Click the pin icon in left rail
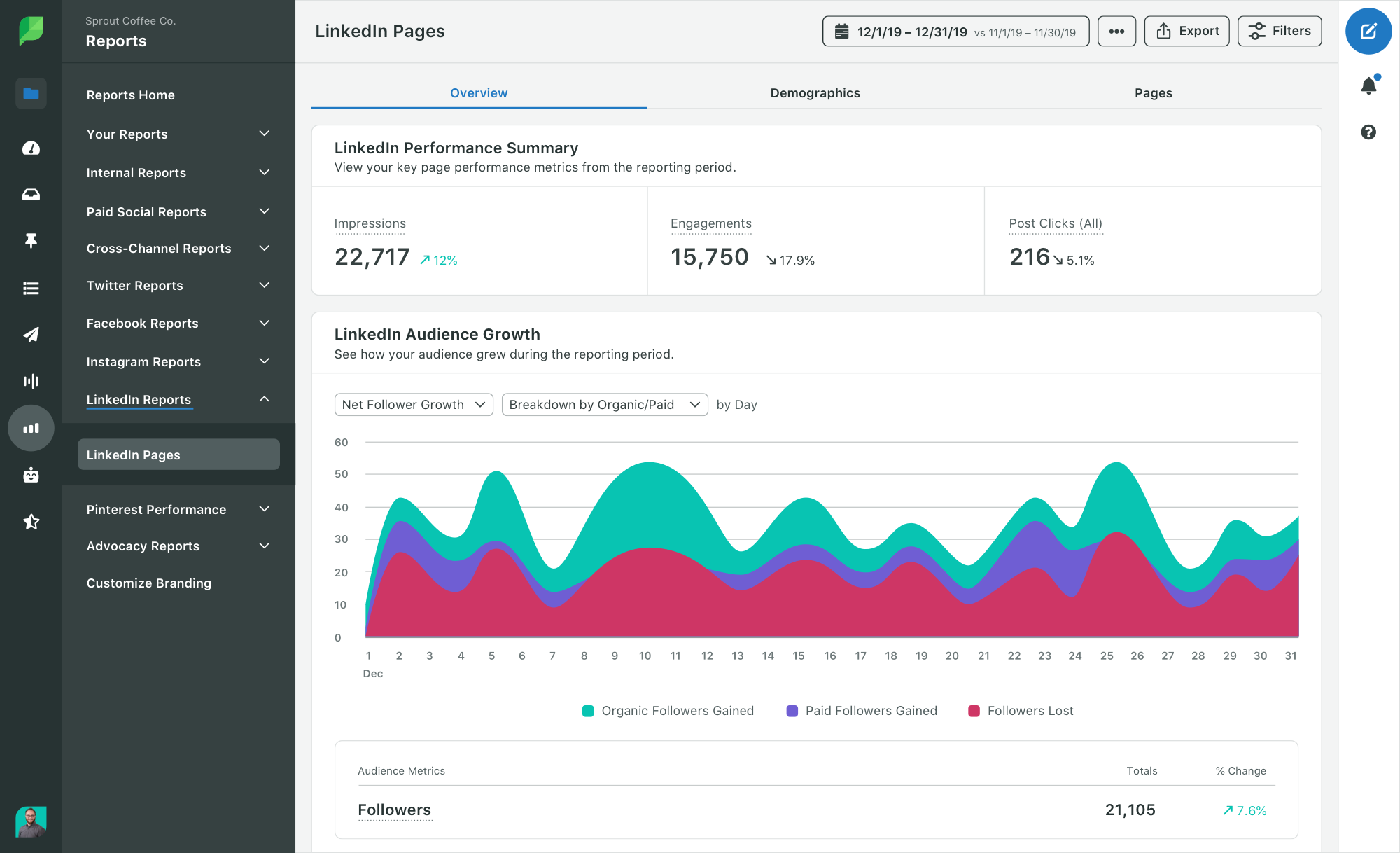This screenshot has width=1400, height=853. (x=31, y=241)
